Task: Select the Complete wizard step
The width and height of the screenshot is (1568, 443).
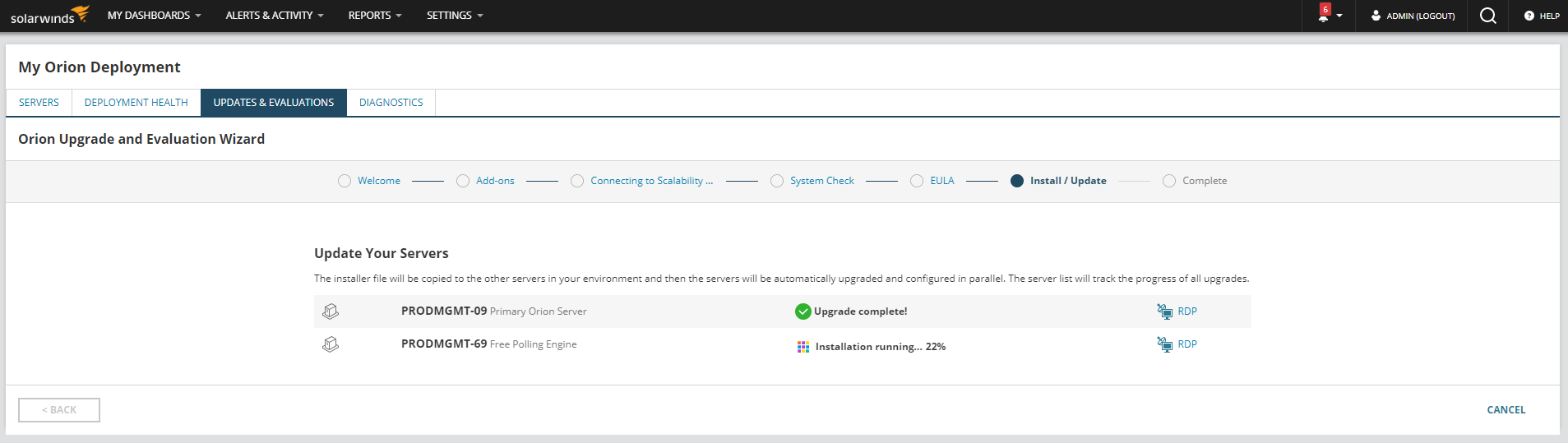Action: pos(1195,181)
